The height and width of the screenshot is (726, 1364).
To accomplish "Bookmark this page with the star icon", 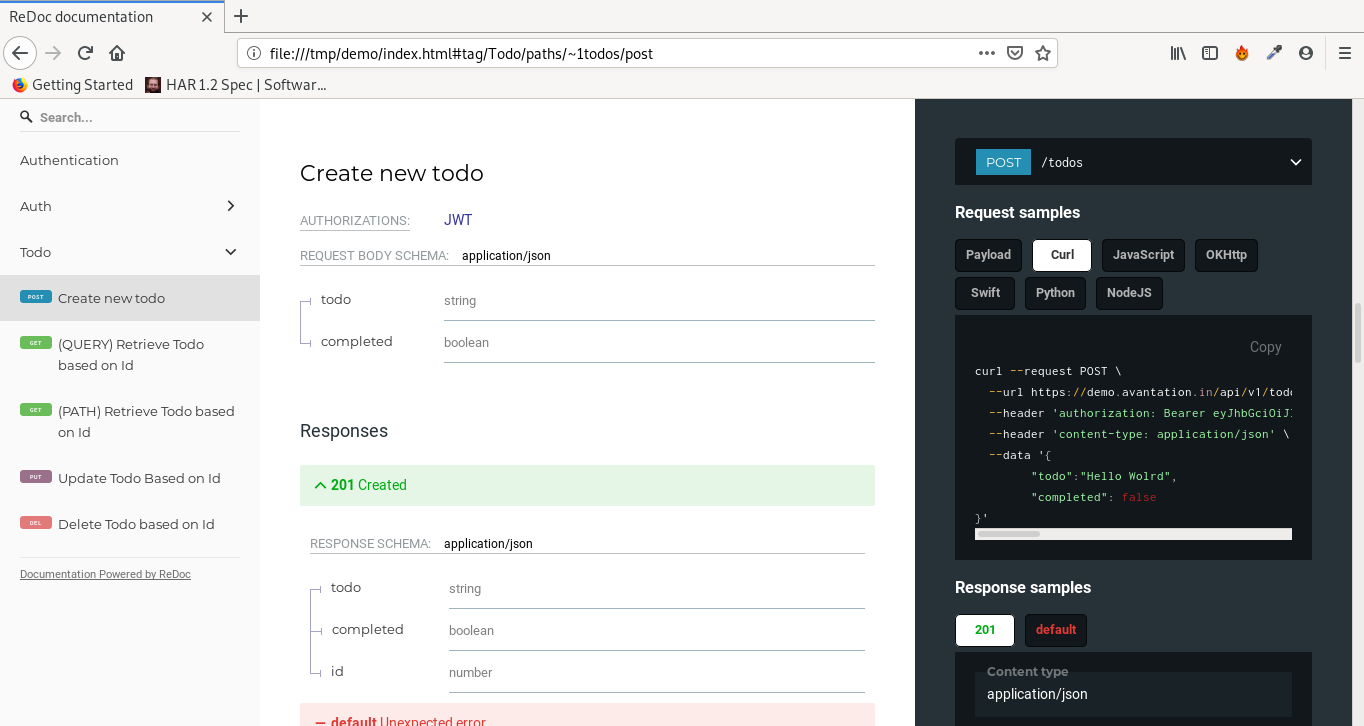I will pyautogui.click(x=1043, y=53).
